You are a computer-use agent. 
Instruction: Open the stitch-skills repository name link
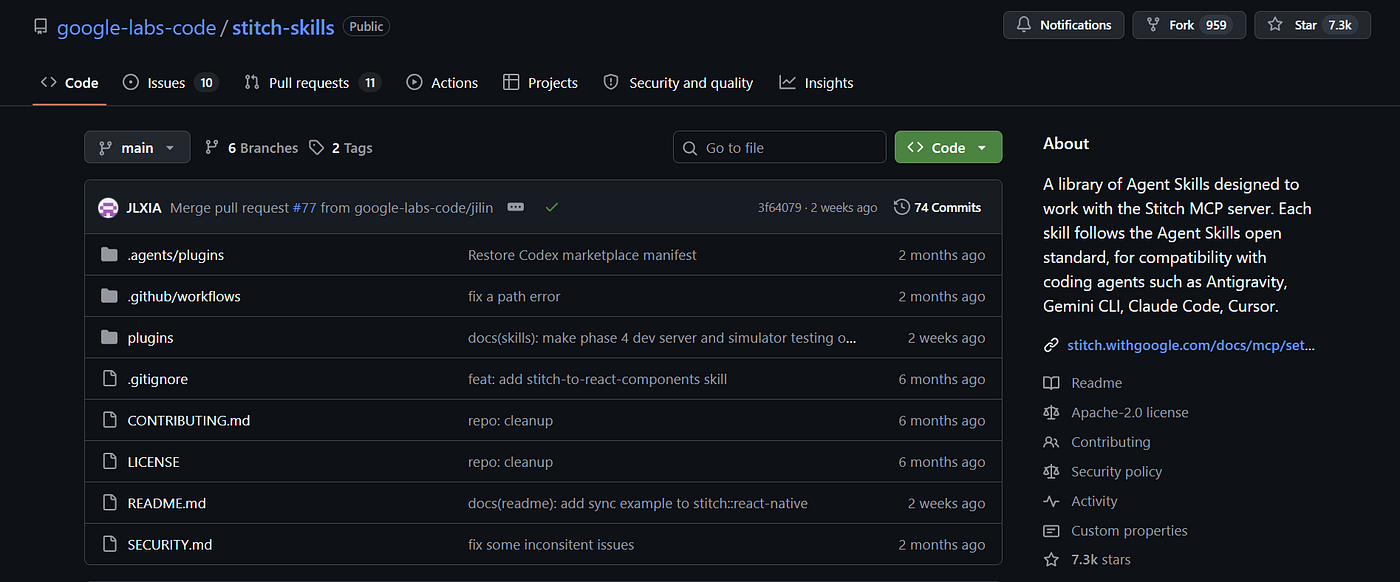283,27
